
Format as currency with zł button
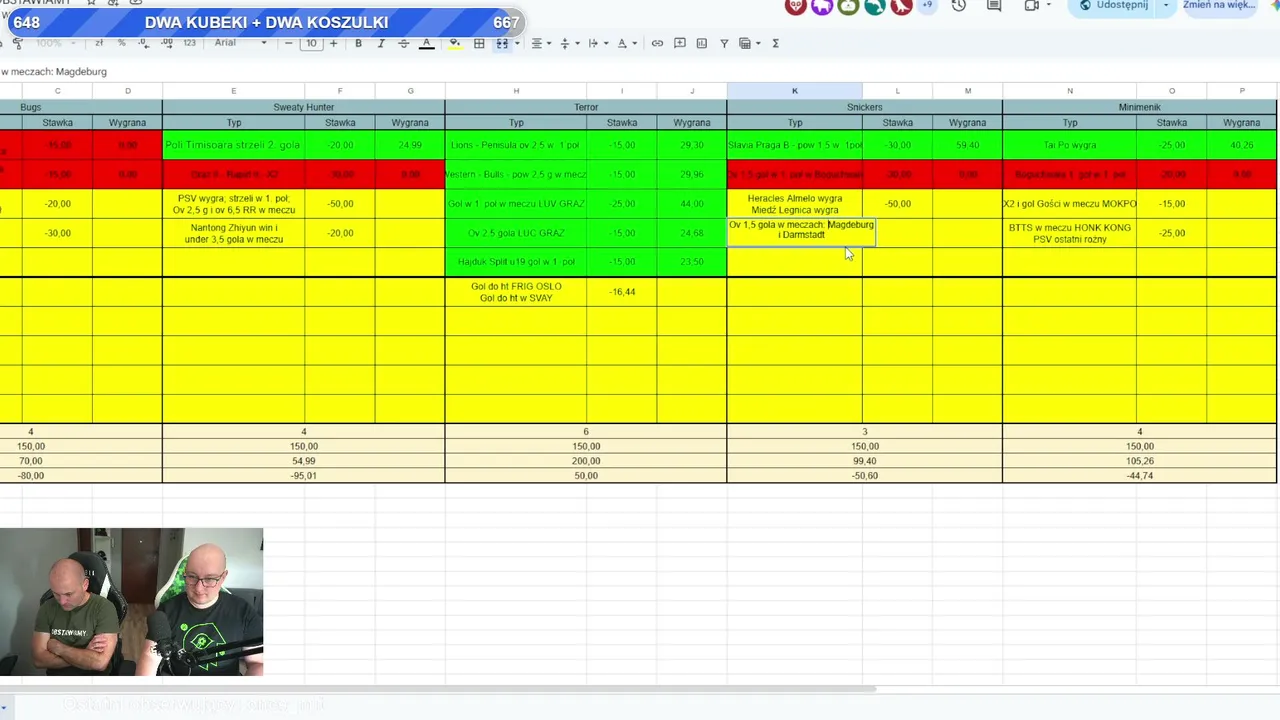point(99,43)
